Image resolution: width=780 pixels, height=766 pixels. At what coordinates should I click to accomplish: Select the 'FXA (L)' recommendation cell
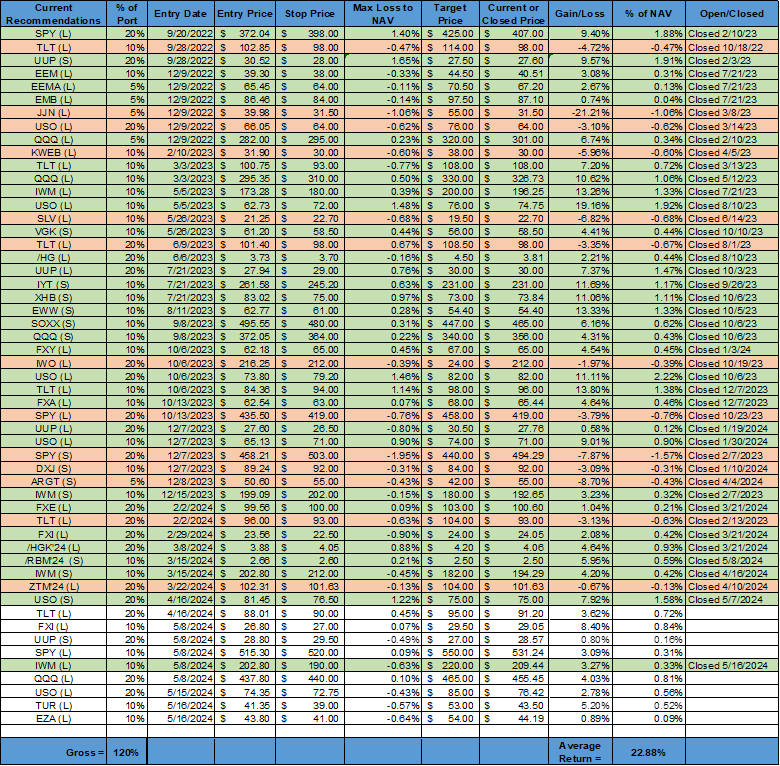[53, 402]
